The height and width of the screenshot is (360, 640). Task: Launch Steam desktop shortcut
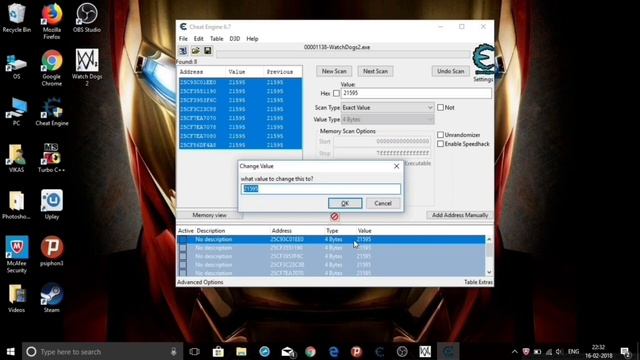point(52,298)
